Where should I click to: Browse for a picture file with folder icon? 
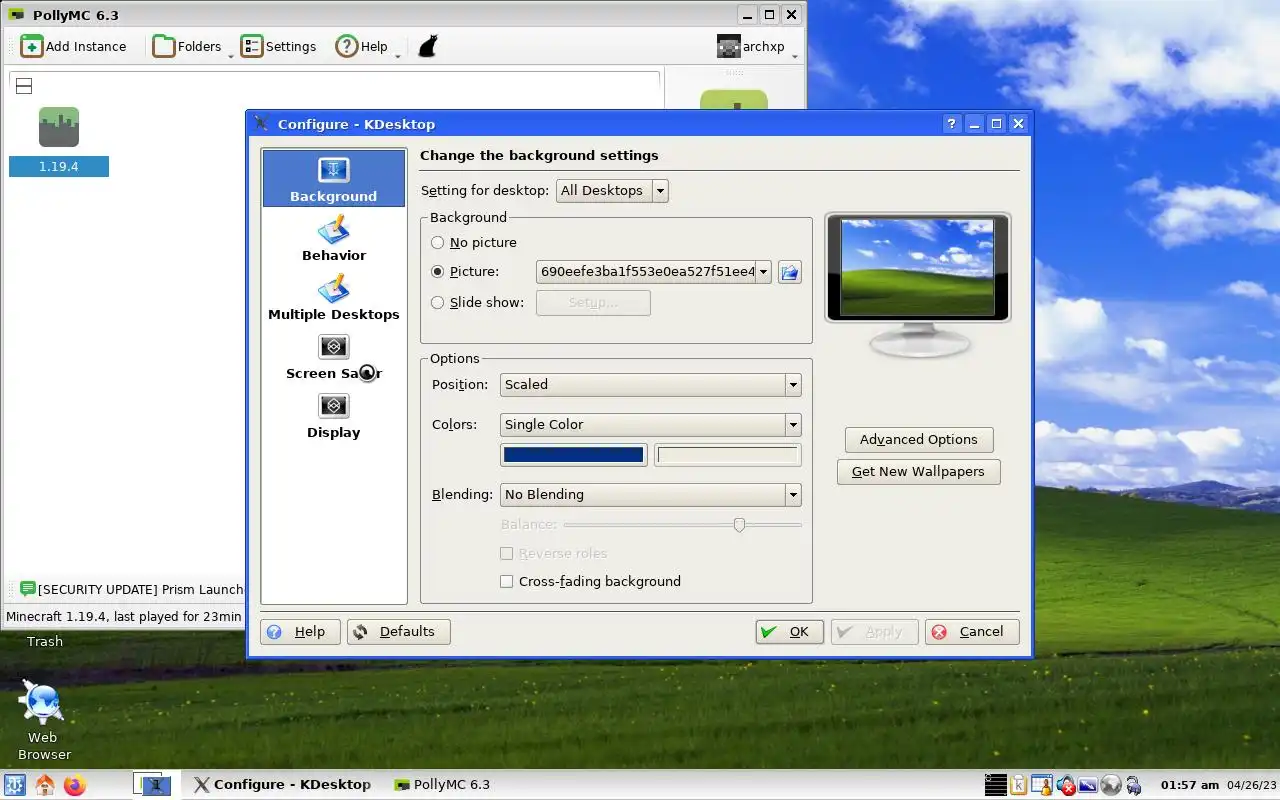click(x=790, y=271)
